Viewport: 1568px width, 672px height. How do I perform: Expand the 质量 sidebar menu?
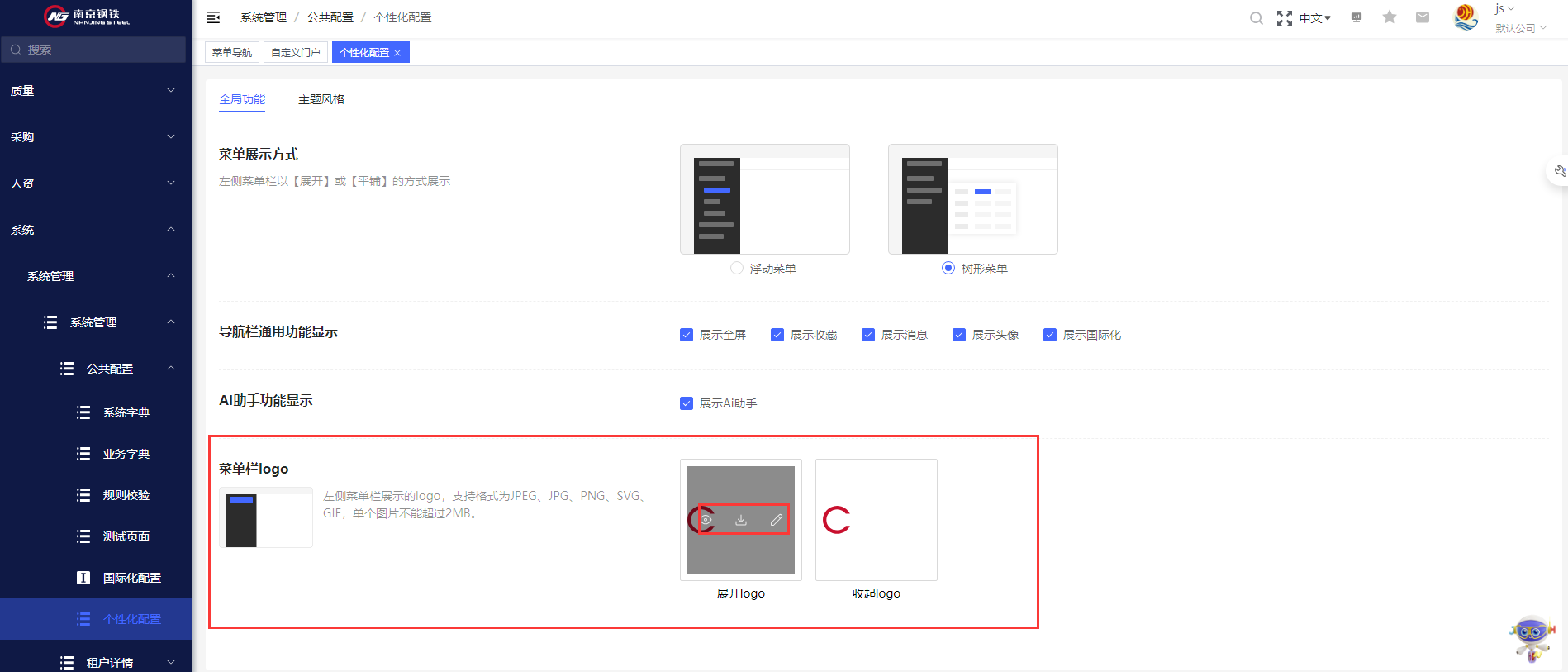click(x=96, y=91)
